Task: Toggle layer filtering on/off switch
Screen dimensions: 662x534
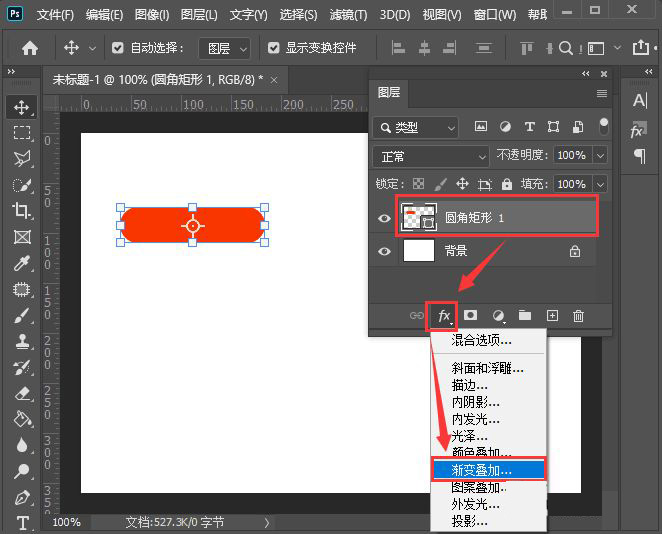Action: [604, 126]
